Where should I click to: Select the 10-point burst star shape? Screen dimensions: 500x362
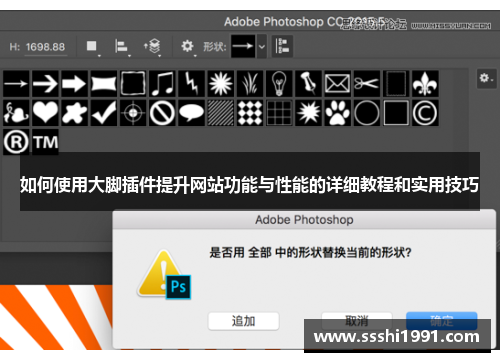point(308,113)
